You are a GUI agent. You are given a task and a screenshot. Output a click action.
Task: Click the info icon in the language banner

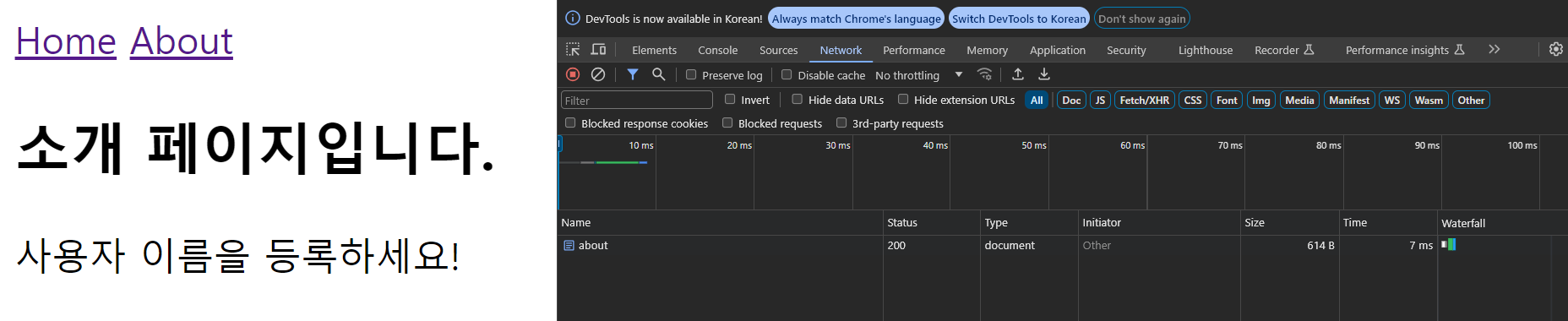click(x=573, y=19)
